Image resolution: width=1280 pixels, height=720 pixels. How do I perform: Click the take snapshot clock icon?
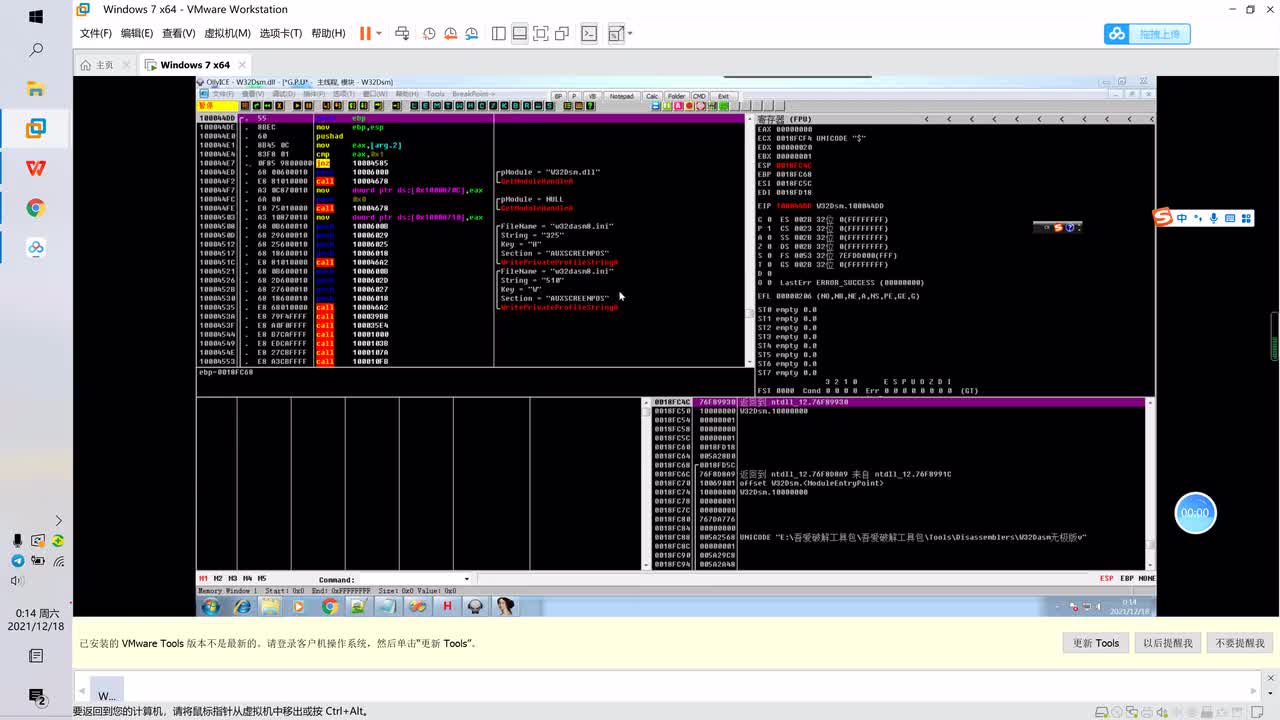coord(429,33)
